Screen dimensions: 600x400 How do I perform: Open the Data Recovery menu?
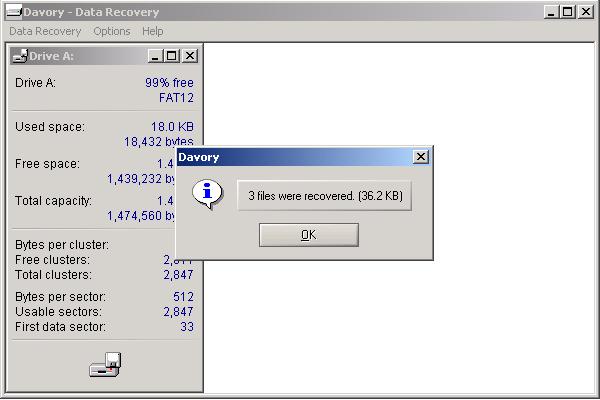46,32
